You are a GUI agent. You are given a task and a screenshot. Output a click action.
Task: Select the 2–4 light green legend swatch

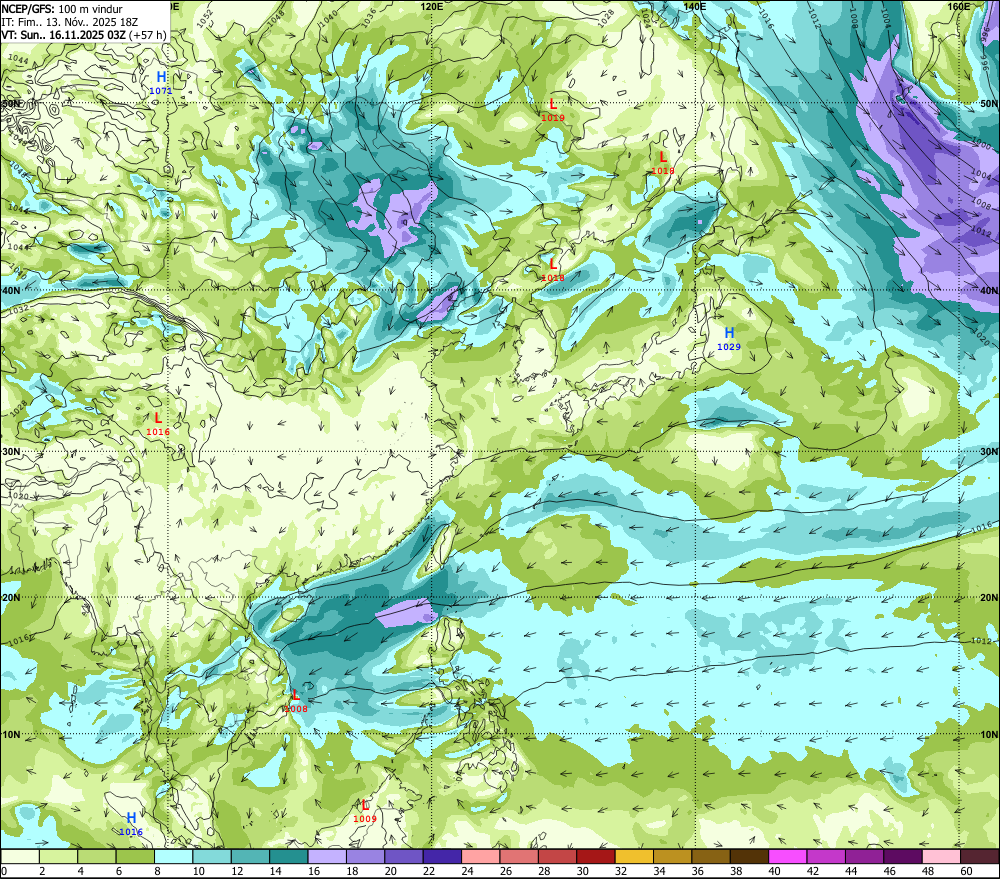point(59,857)
